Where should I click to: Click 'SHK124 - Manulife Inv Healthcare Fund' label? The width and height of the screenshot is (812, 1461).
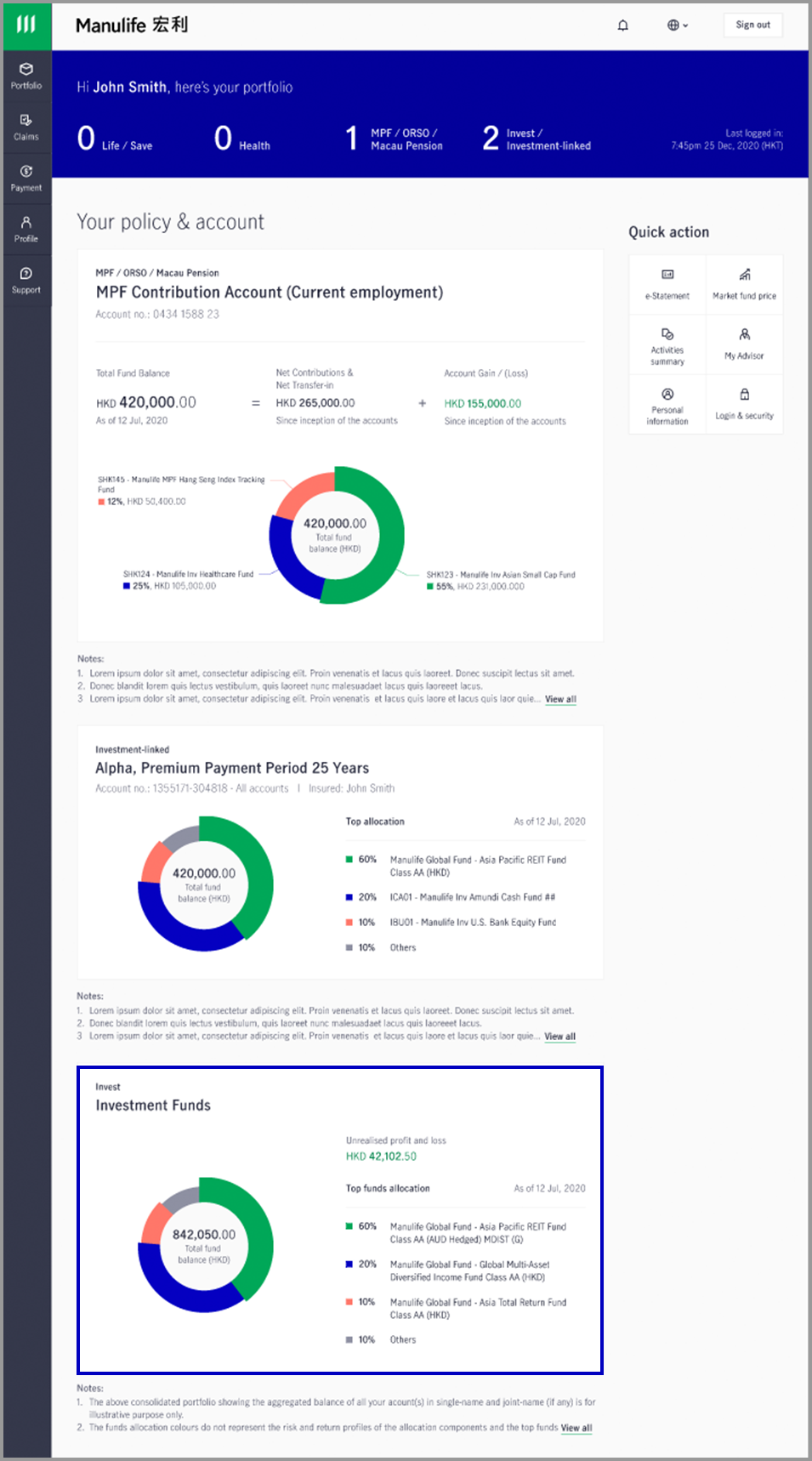[188, 574]
